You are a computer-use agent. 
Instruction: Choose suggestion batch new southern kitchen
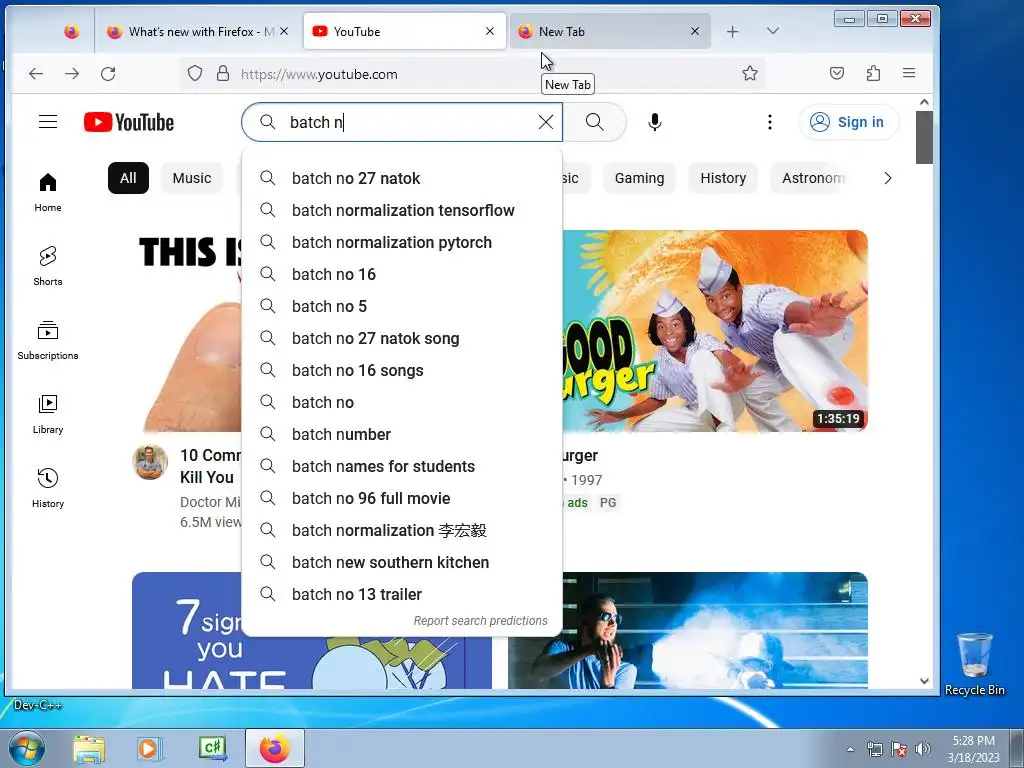click(x=402, y=562)
